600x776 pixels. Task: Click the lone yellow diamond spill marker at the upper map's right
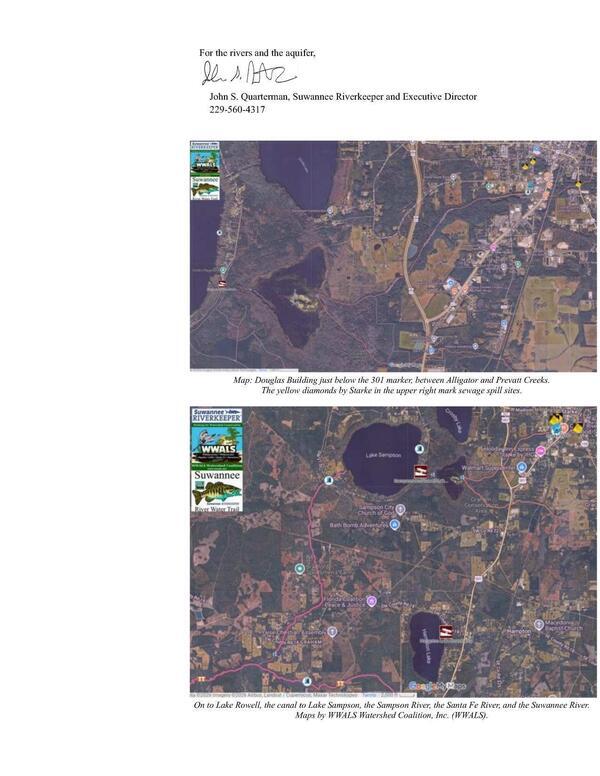[x=578, y=184]
